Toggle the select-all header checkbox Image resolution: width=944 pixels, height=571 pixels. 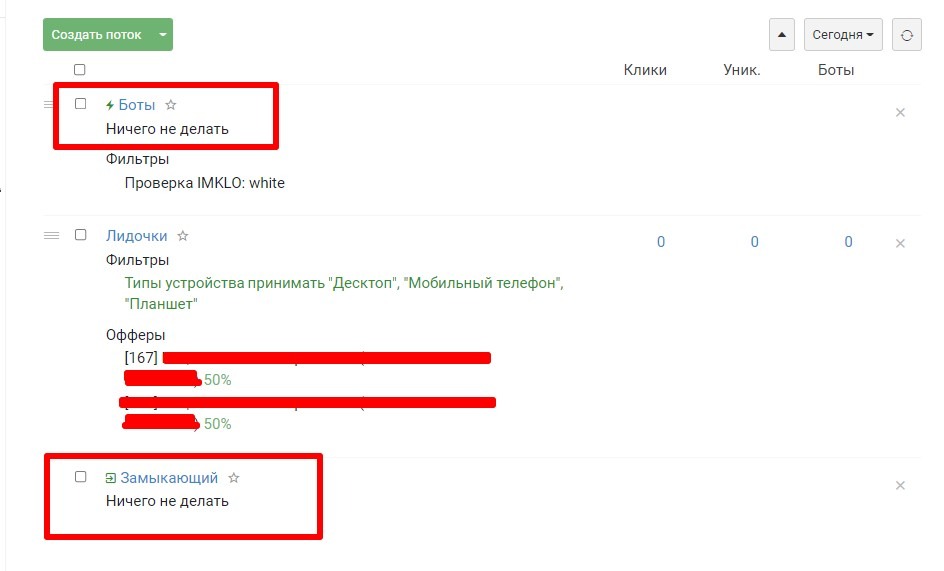[x=79, y=70]
